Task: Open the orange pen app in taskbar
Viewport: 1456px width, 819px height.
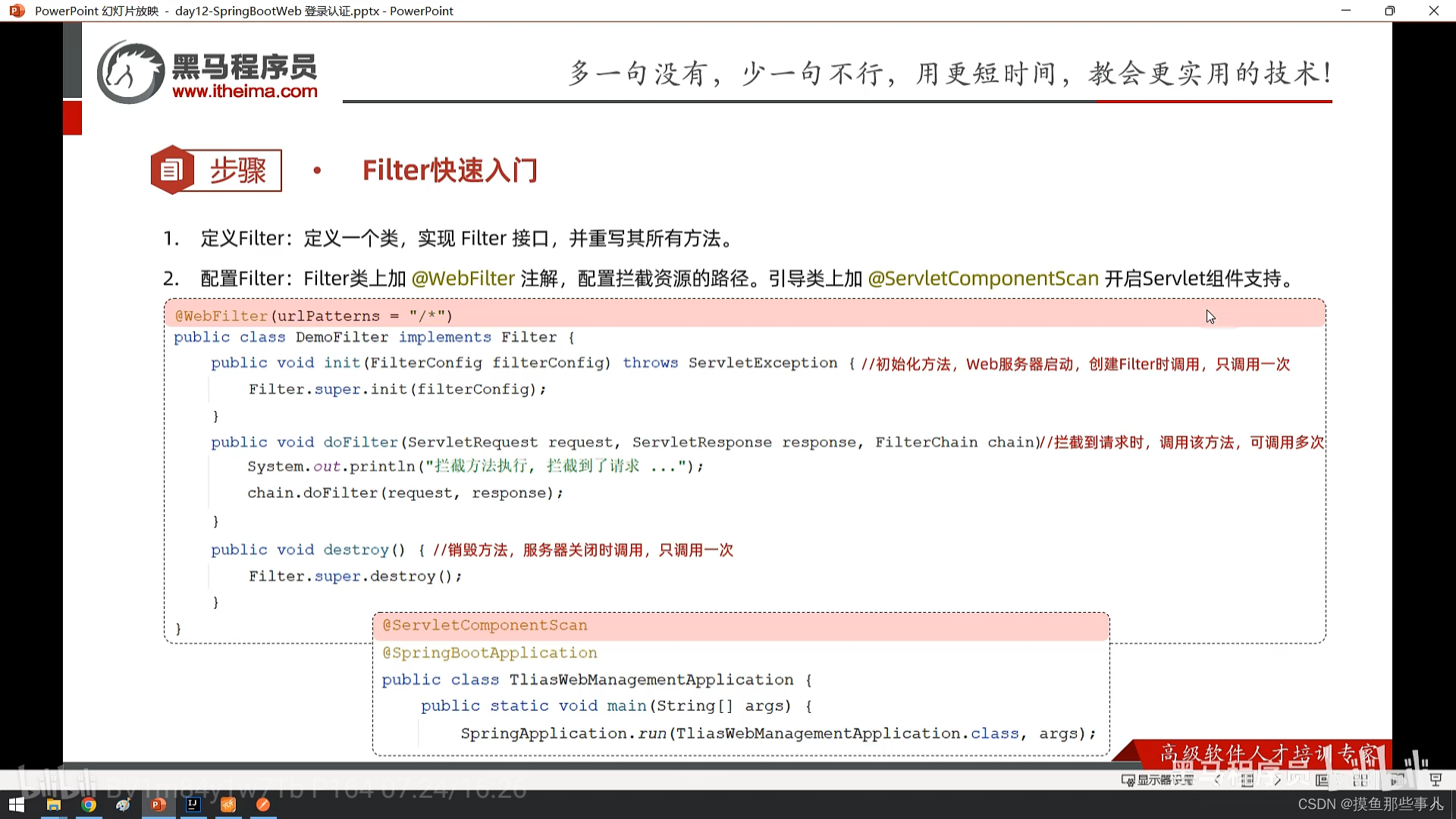Action: tap(263, 805)
